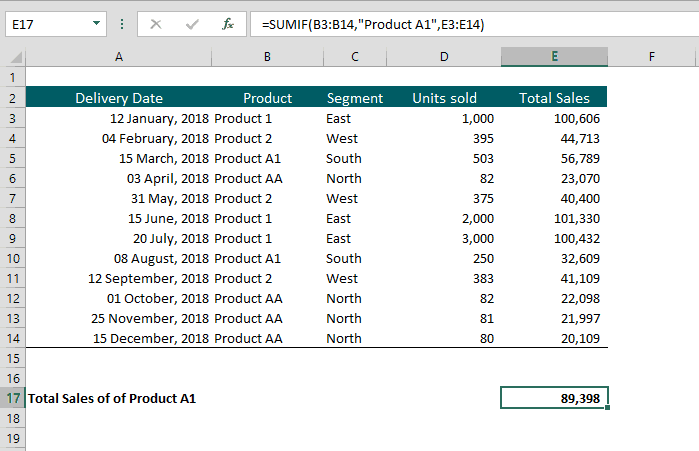Select South segment cell in row 5

click(355, 159)
